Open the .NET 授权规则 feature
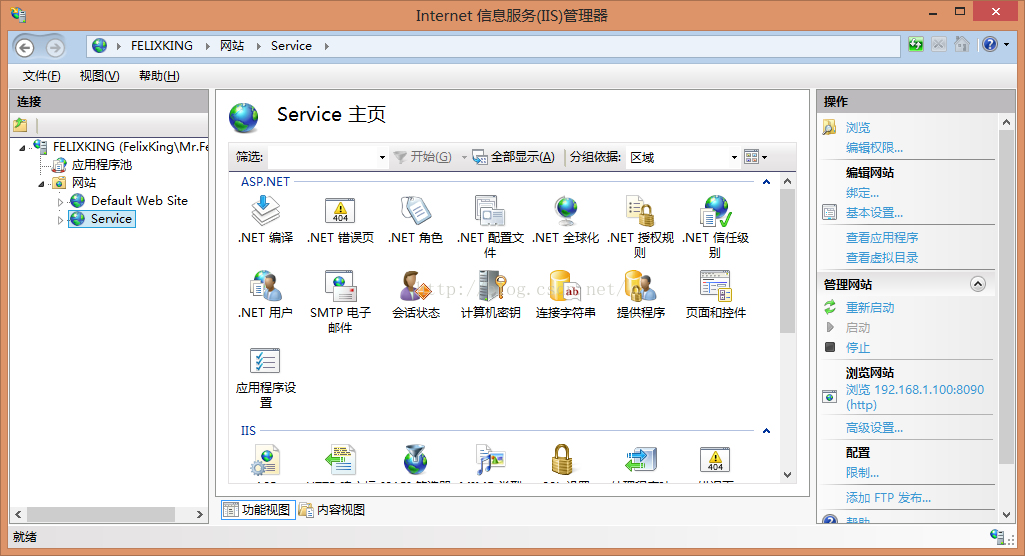 pos(640,226)
